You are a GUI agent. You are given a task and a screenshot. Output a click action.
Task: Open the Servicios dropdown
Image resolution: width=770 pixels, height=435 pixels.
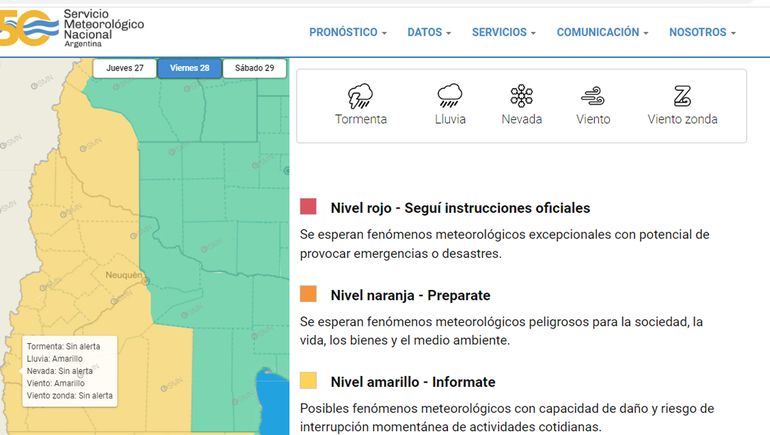(x=503, y=33)
